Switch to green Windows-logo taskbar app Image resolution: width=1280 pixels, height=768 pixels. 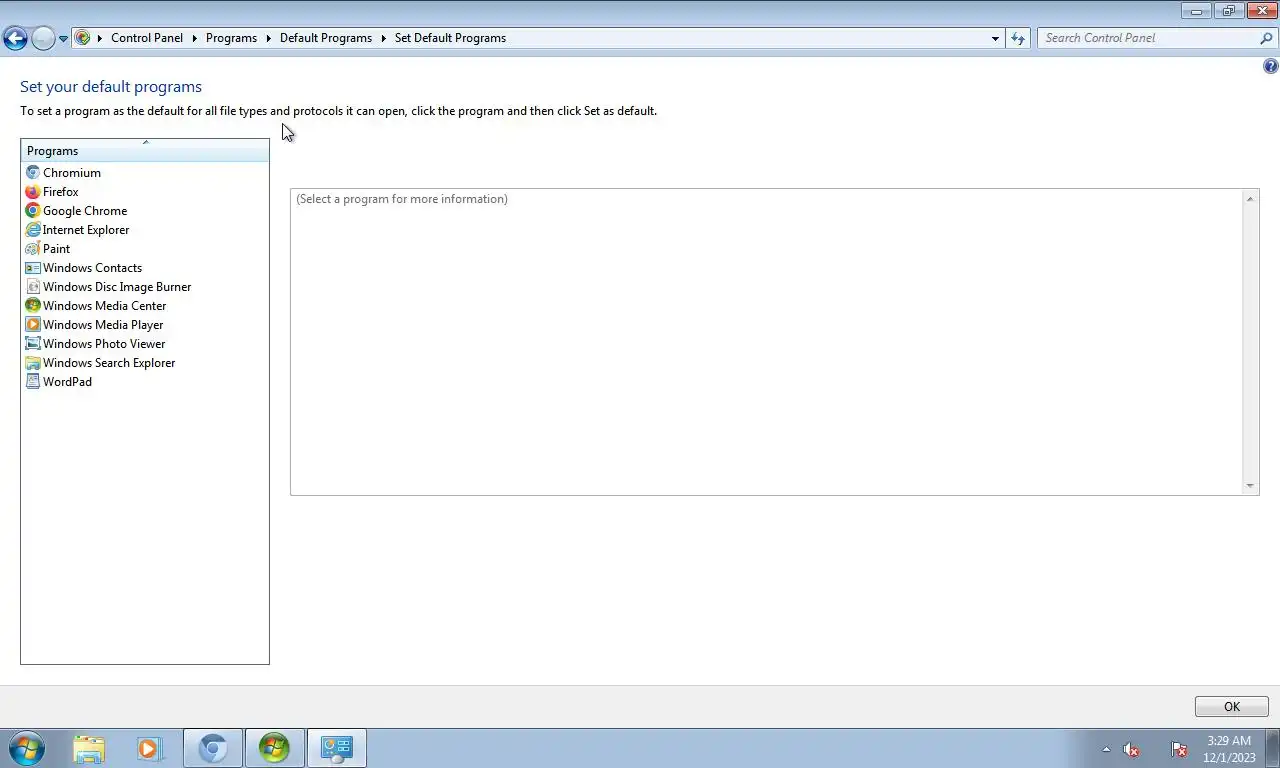click(x=274, y=748)
